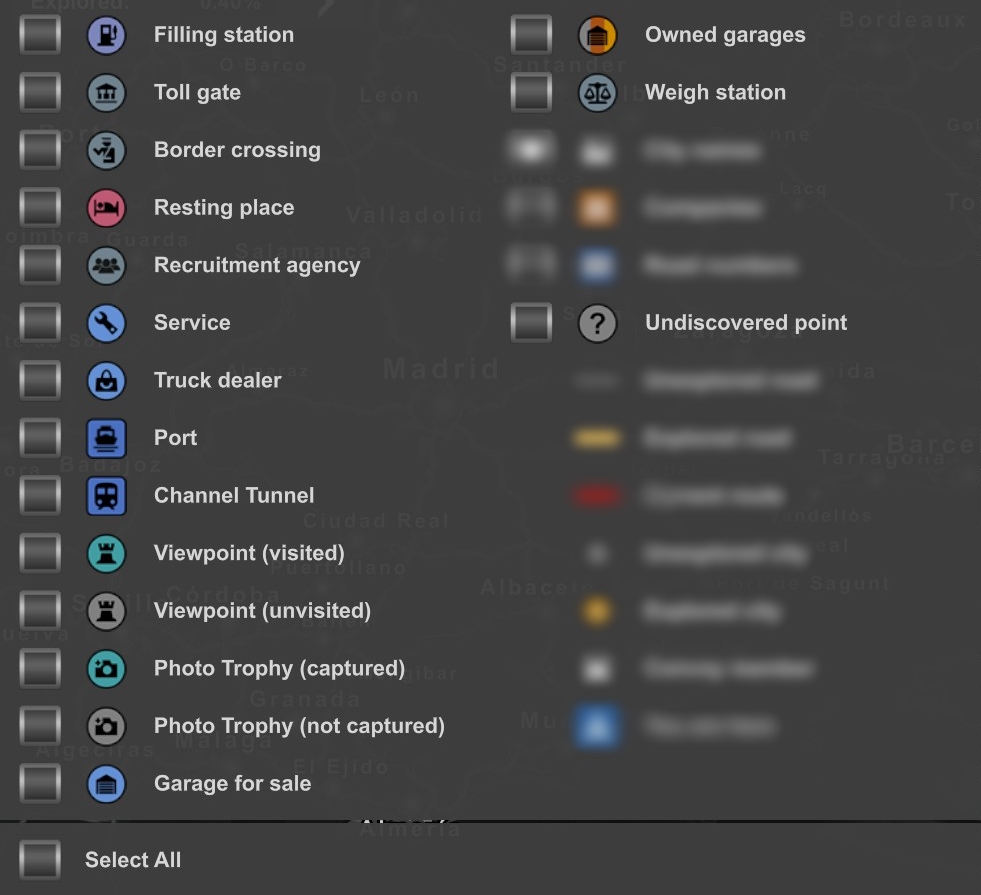The height and width of the screenshot is (895, 981).
Task: Click the Port ferry icon
Action: tap(106, 438)
